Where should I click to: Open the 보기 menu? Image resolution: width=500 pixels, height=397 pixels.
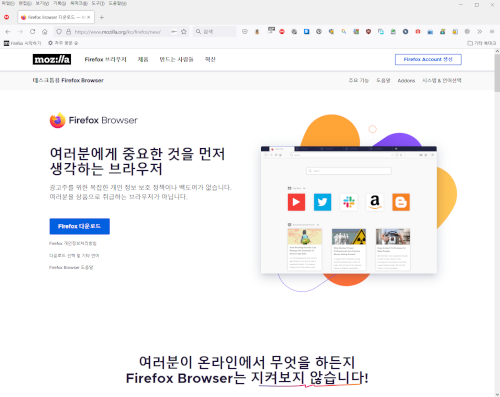tap(42, 3)
